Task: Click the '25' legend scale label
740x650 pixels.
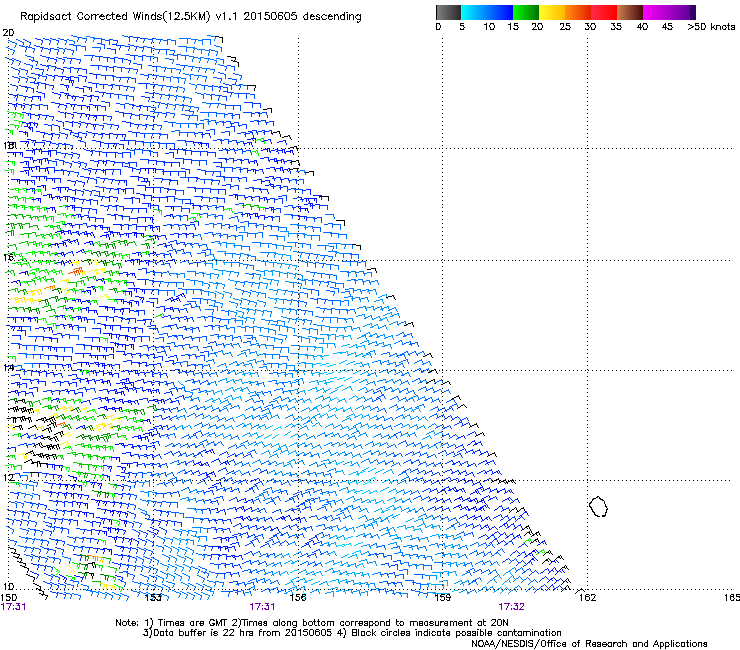Action: (565, 27)
